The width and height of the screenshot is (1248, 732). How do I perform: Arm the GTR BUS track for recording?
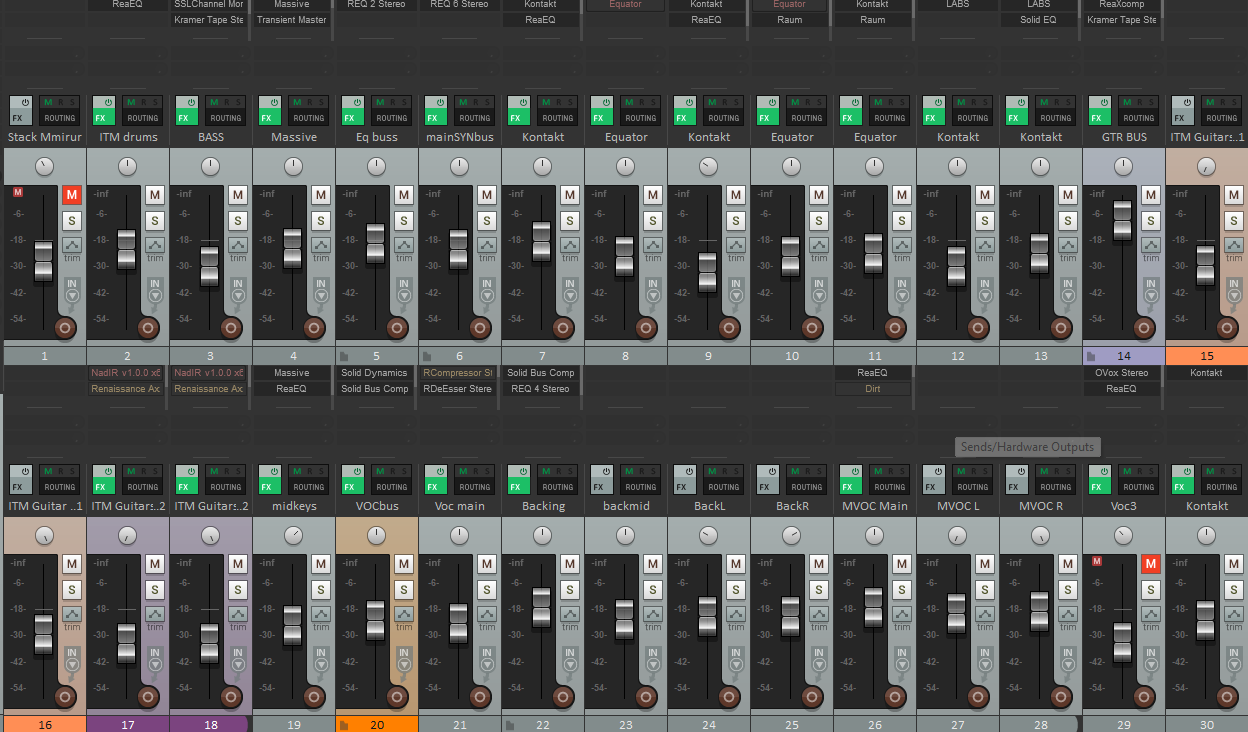point(1145,327)
